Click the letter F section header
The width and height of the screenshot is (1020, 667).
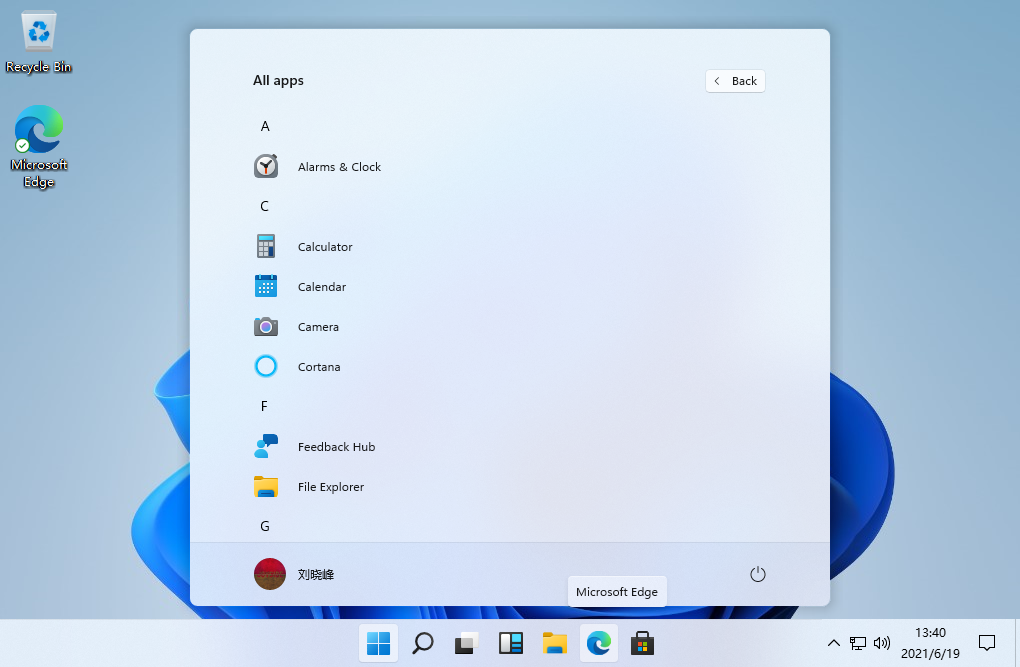tap(265, 407)
